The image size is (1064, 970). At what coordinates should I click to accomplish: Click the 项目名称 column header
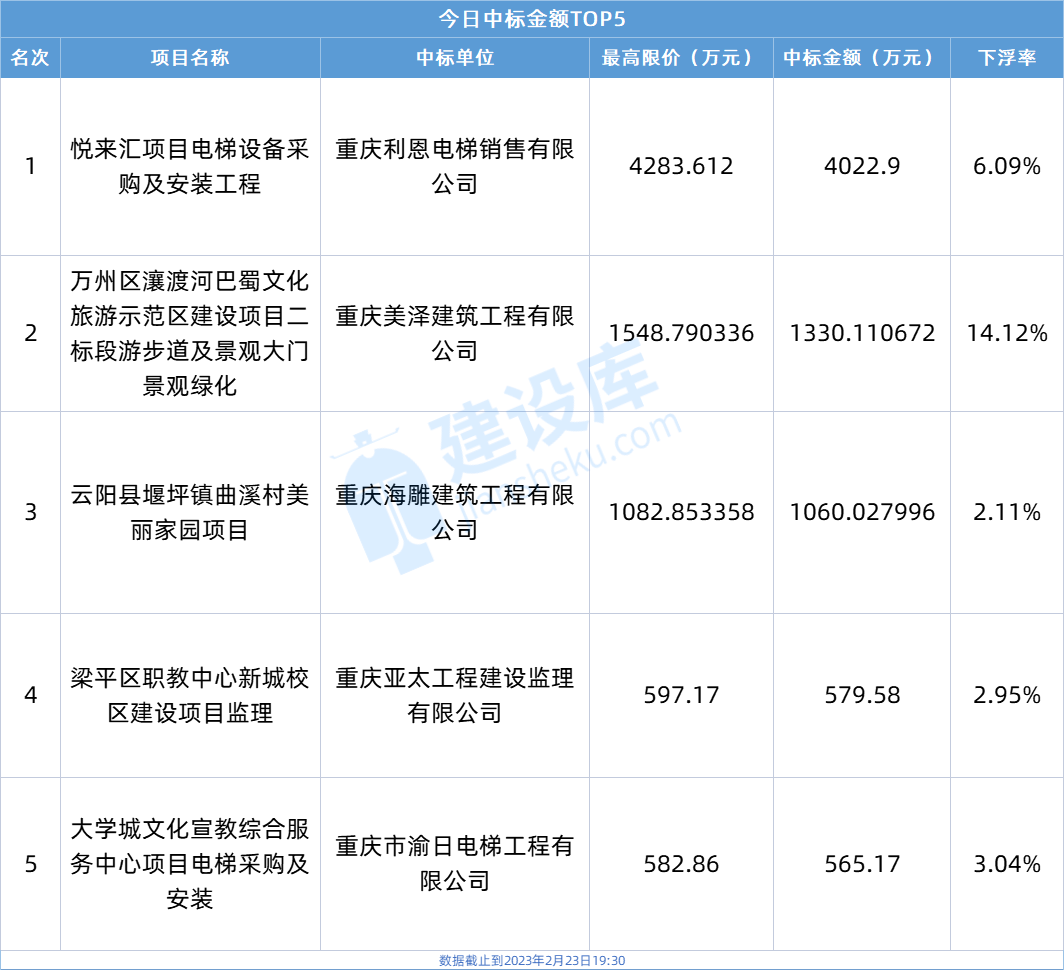190,58
